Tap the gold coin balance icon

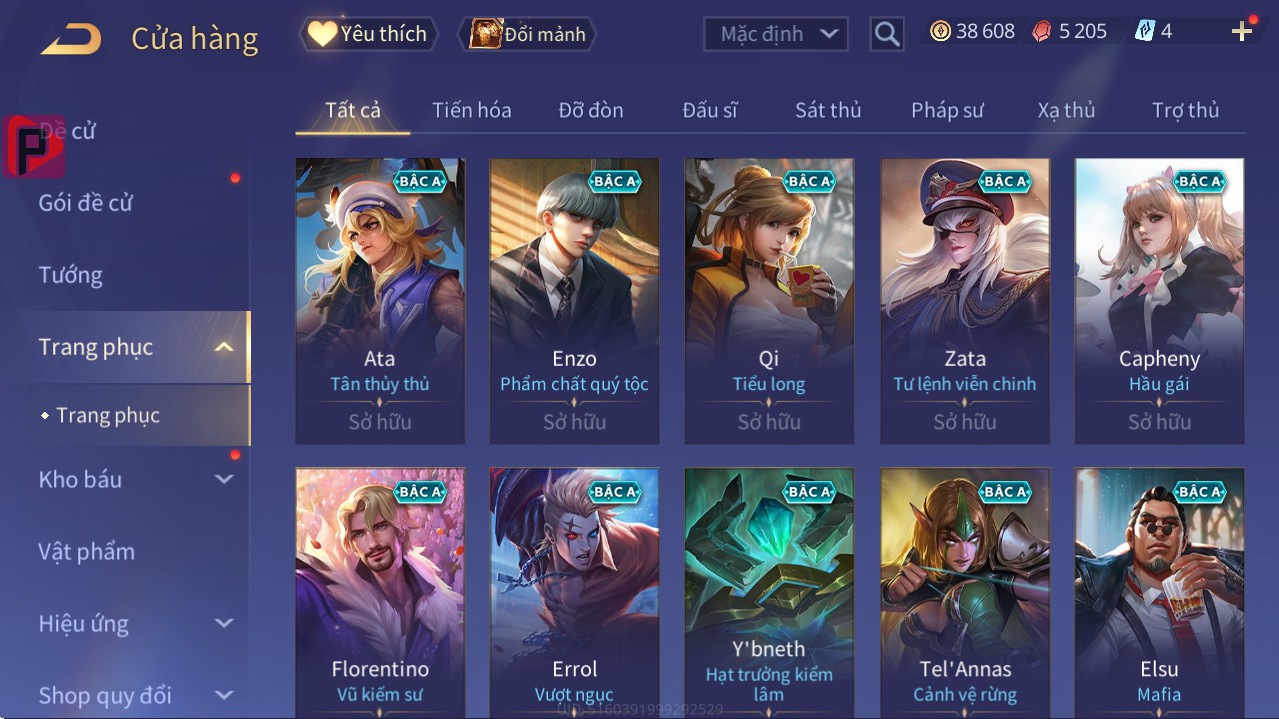click(x=940, y=32)
